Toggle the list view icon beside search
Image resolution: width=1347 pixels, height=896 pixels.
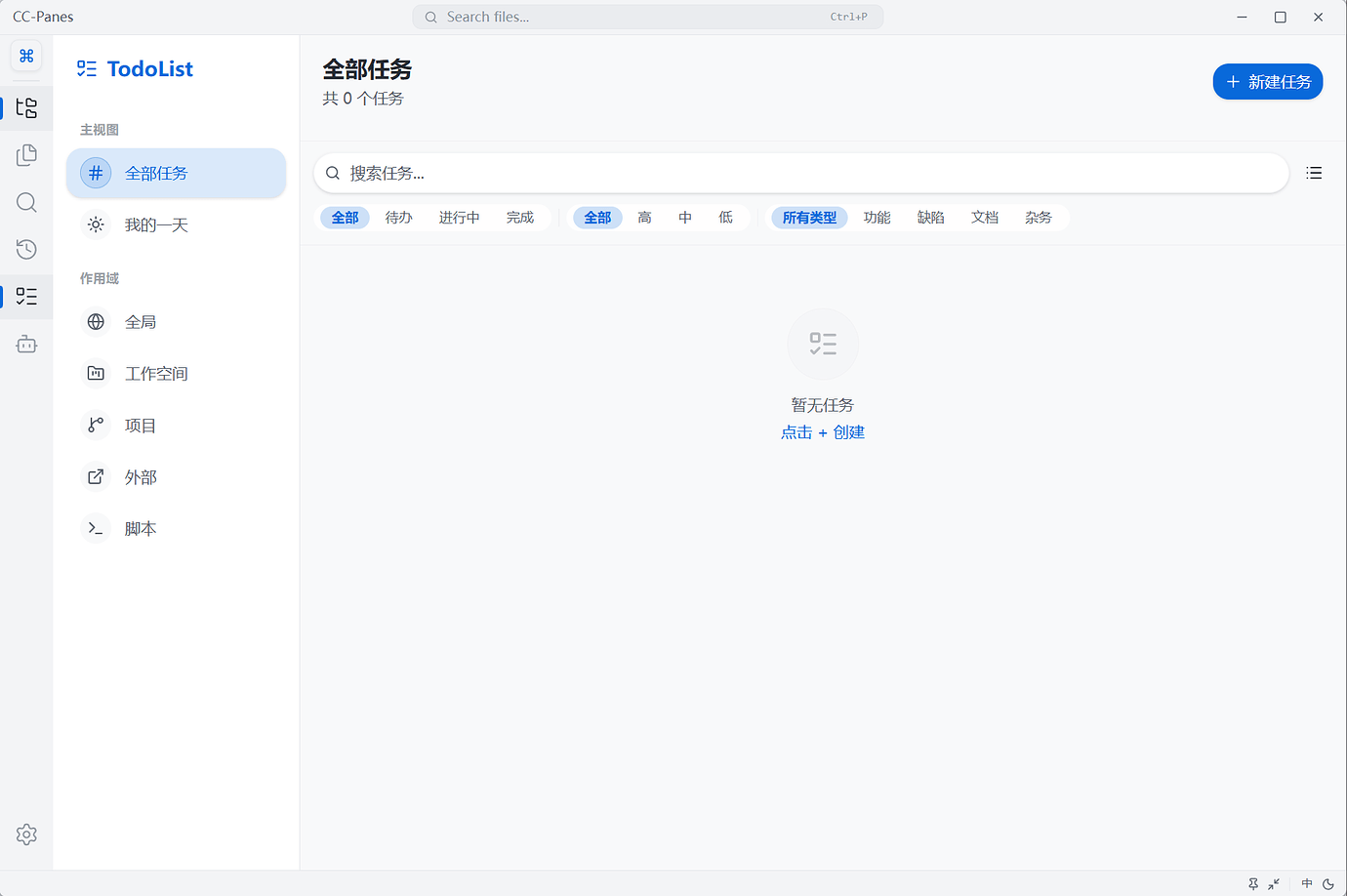[1314, 173]
